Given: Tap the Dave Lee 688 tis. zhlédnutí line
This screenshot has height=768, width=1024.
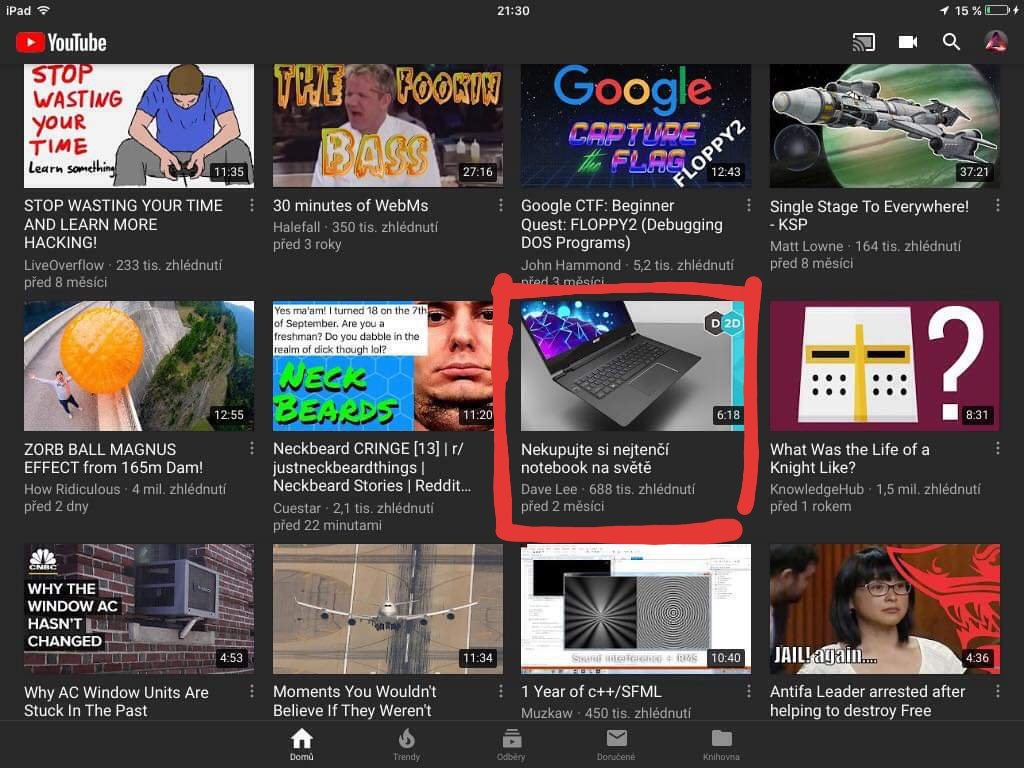Looking at the screenshot, I should pos(608,489).
